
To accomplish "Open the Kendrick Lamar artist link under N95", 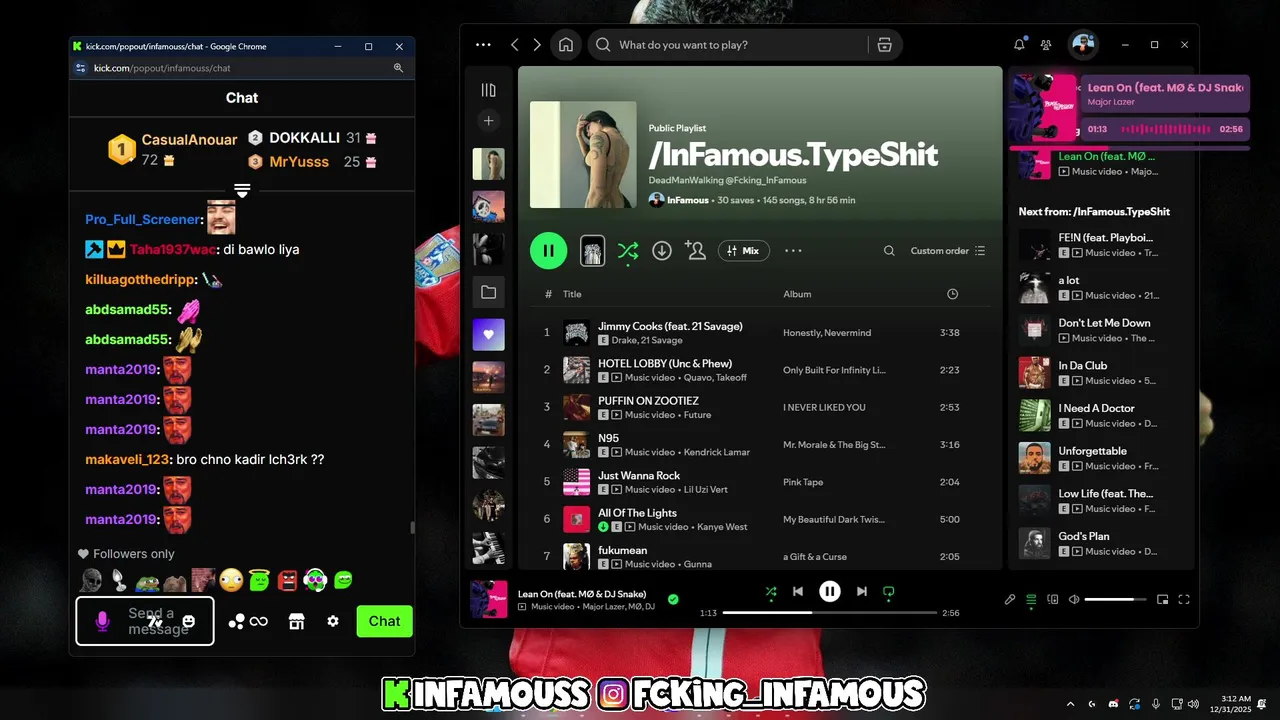I will (716, 452).
